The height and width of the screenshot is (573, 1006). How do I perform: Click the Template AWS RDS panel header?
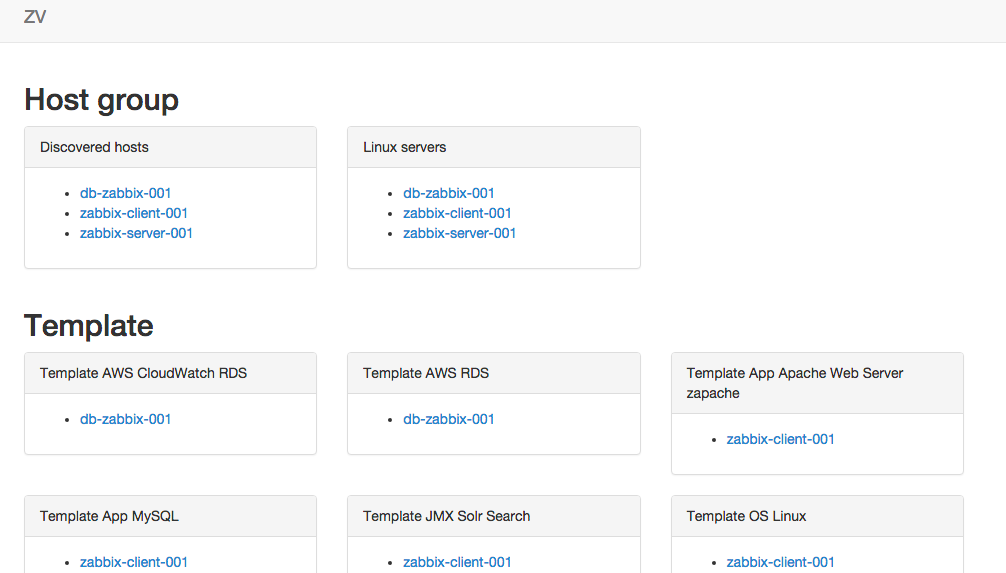click(x=493, y=373)
